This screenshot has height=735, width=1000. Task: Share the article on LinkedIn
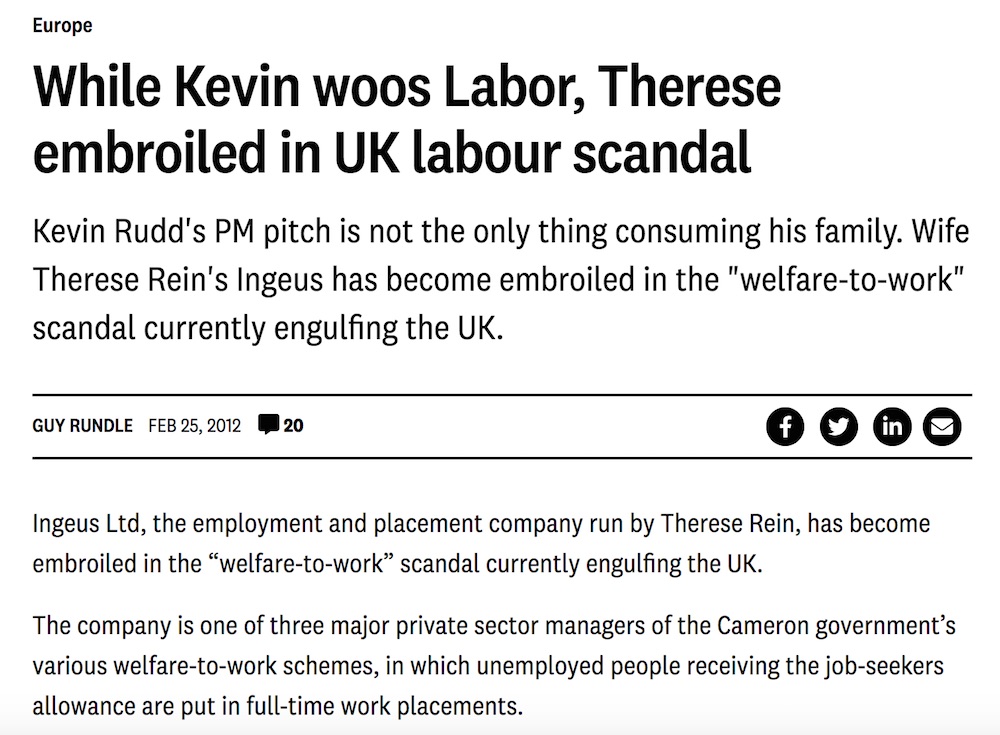pos(891,427)
